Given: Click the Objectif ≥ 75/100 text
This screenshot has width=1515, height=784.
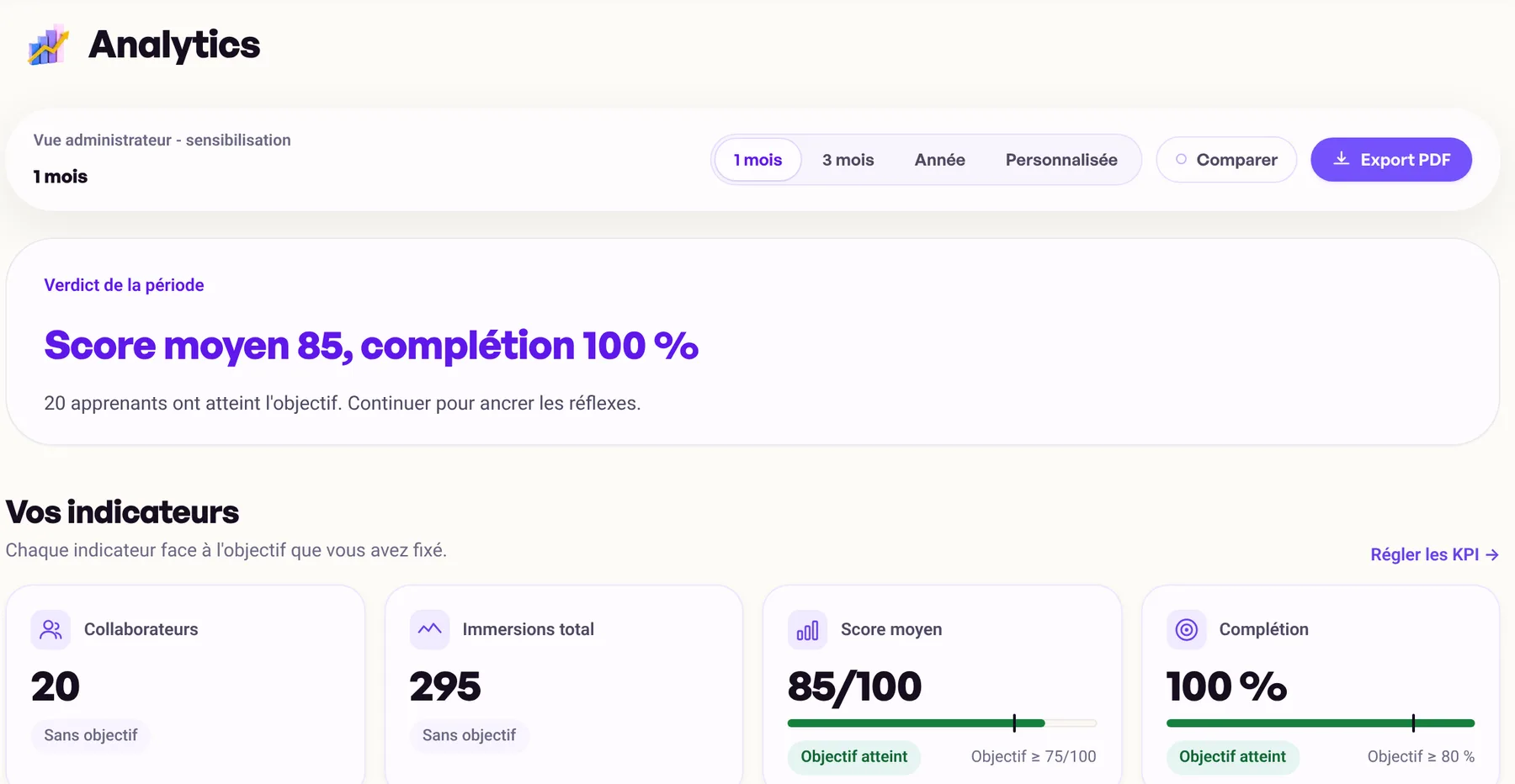Looking at the screenshot, I should point(1034,757).
